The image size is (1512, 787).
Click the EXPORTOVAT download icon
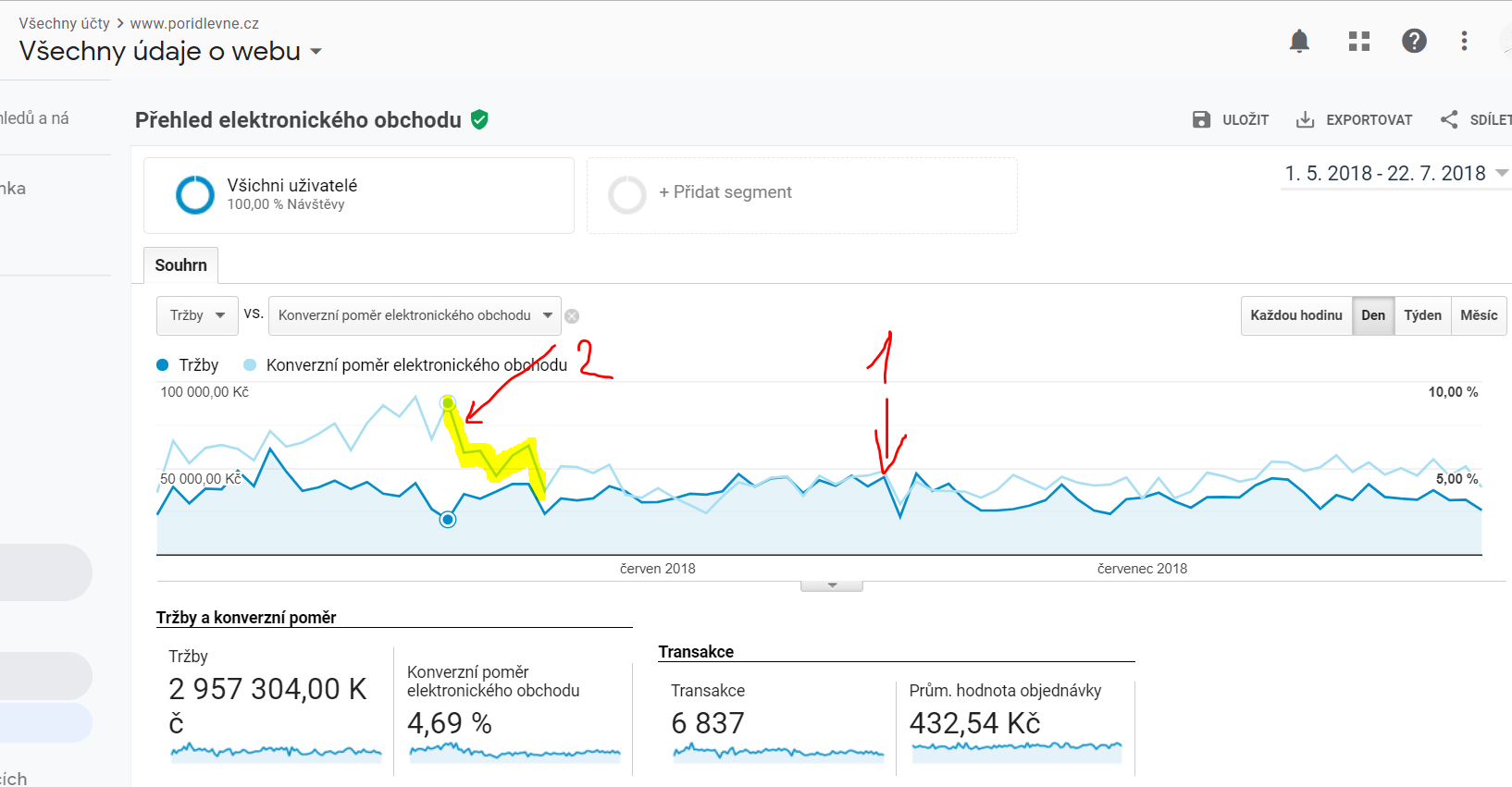(x=1305, y=119)
